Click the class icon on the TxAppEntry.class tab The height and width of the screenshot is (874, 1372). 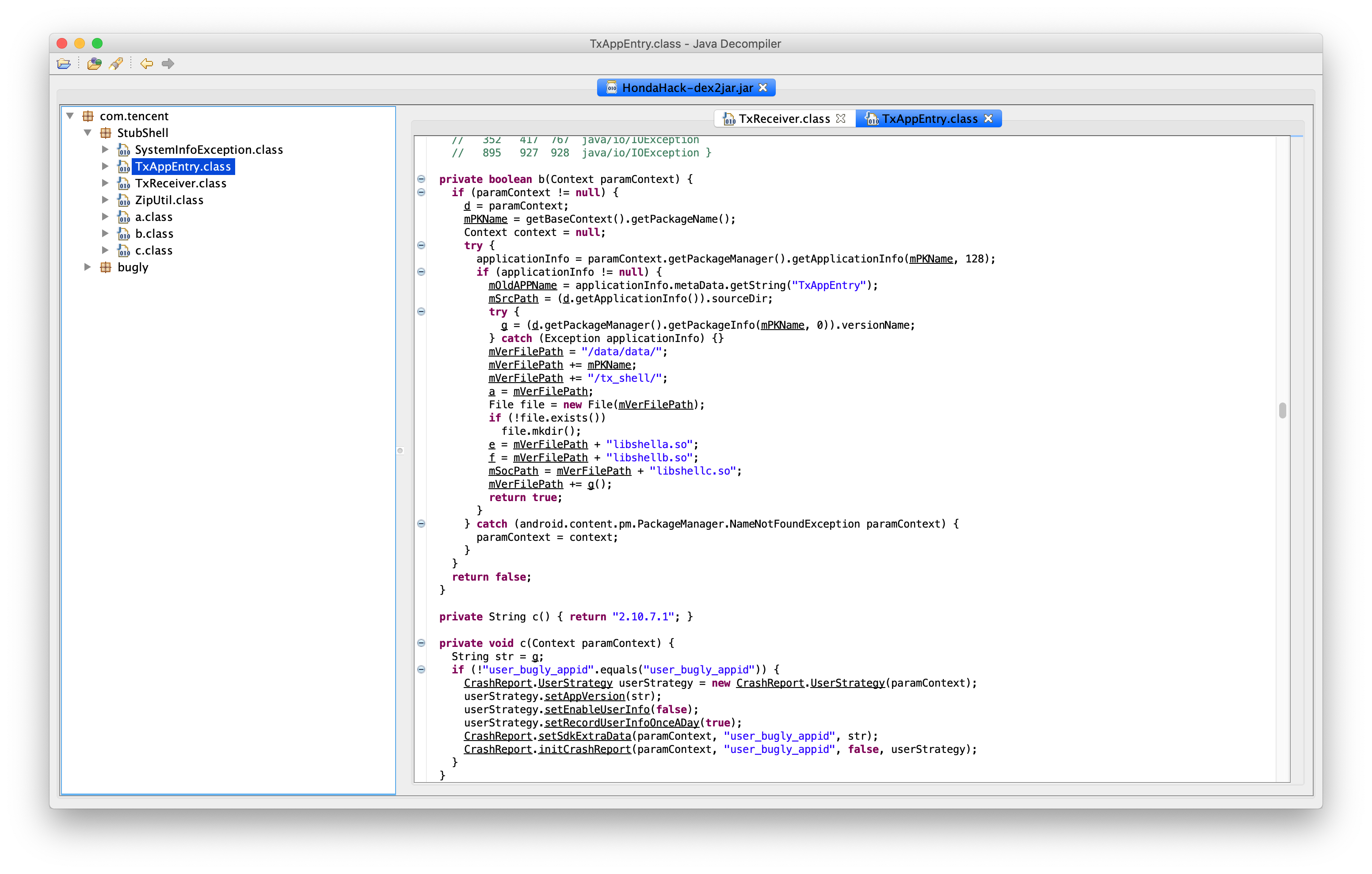point(872,118)
